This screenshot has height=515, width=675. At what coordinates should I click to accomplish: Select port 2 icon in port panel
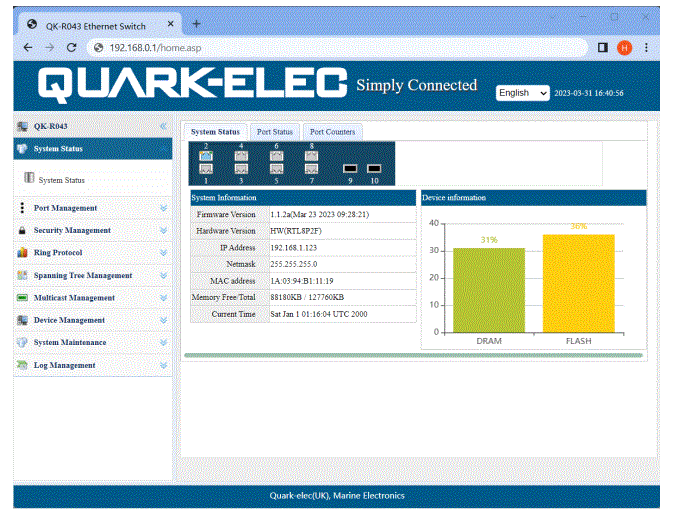[x=206, y=155]
